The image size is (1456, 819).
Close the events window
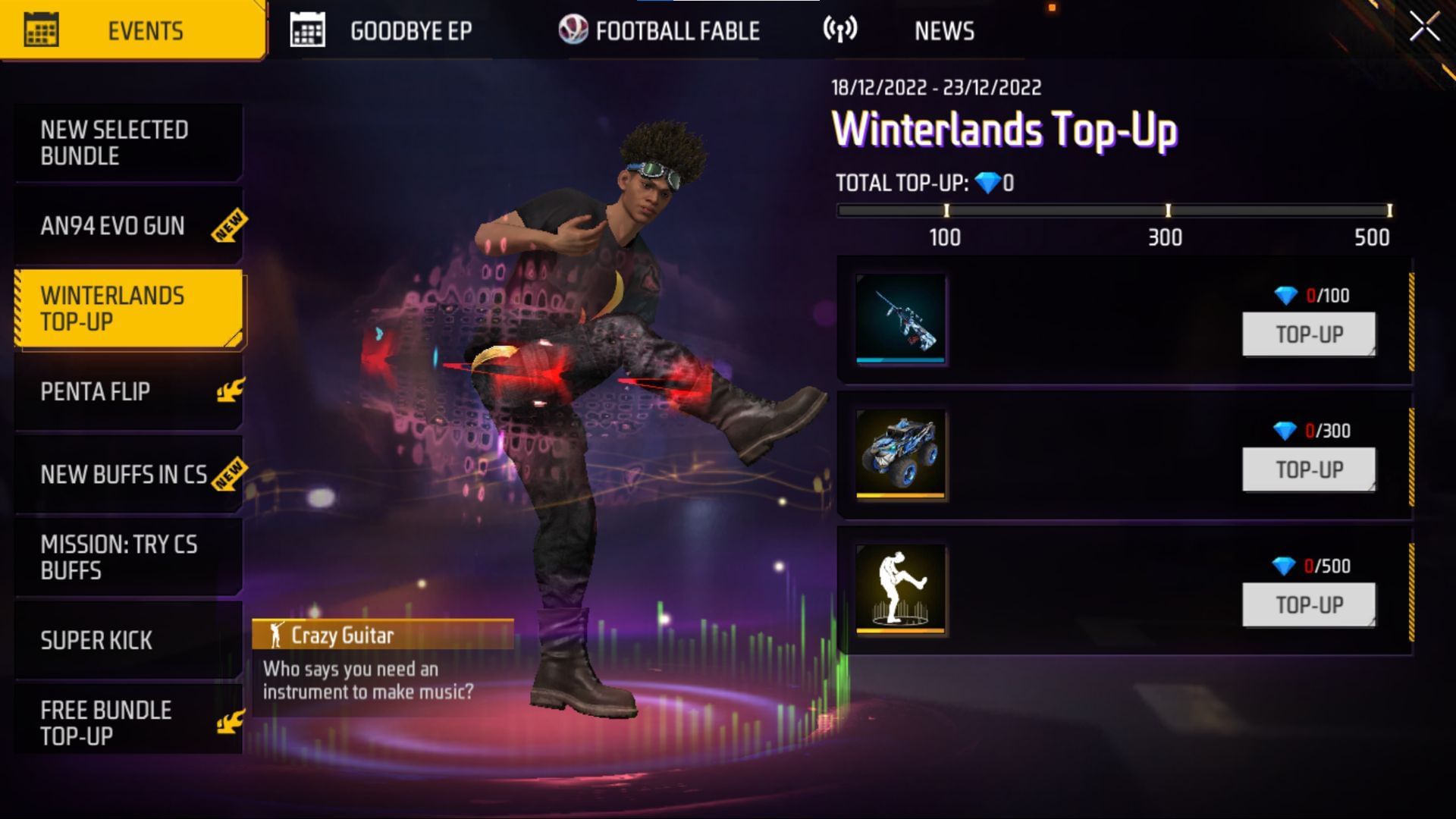(1424, 27)
